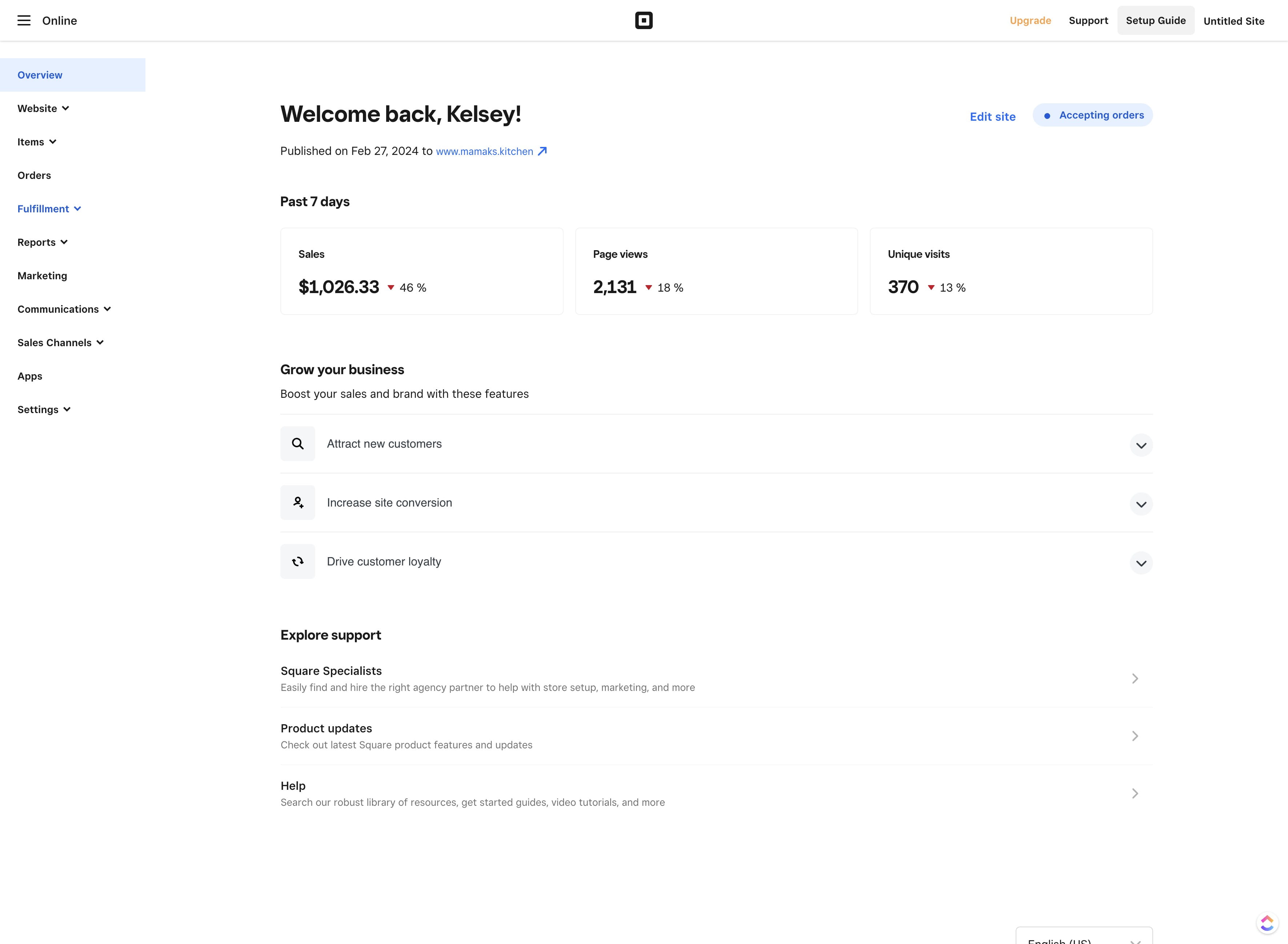Toggle the Accepting orders status pill

(1092, 115)
